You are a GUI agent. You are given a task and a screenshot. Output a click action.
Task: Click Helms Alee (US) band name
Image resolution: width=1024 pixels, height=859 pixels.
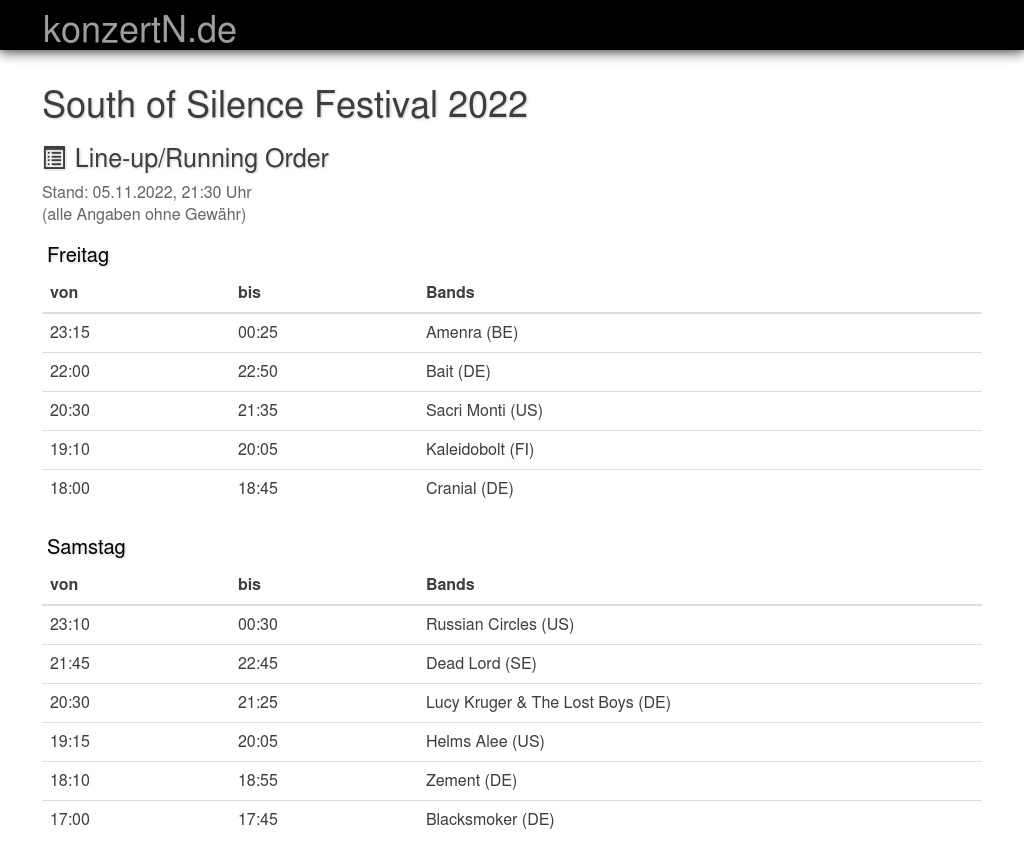[484, 742]
